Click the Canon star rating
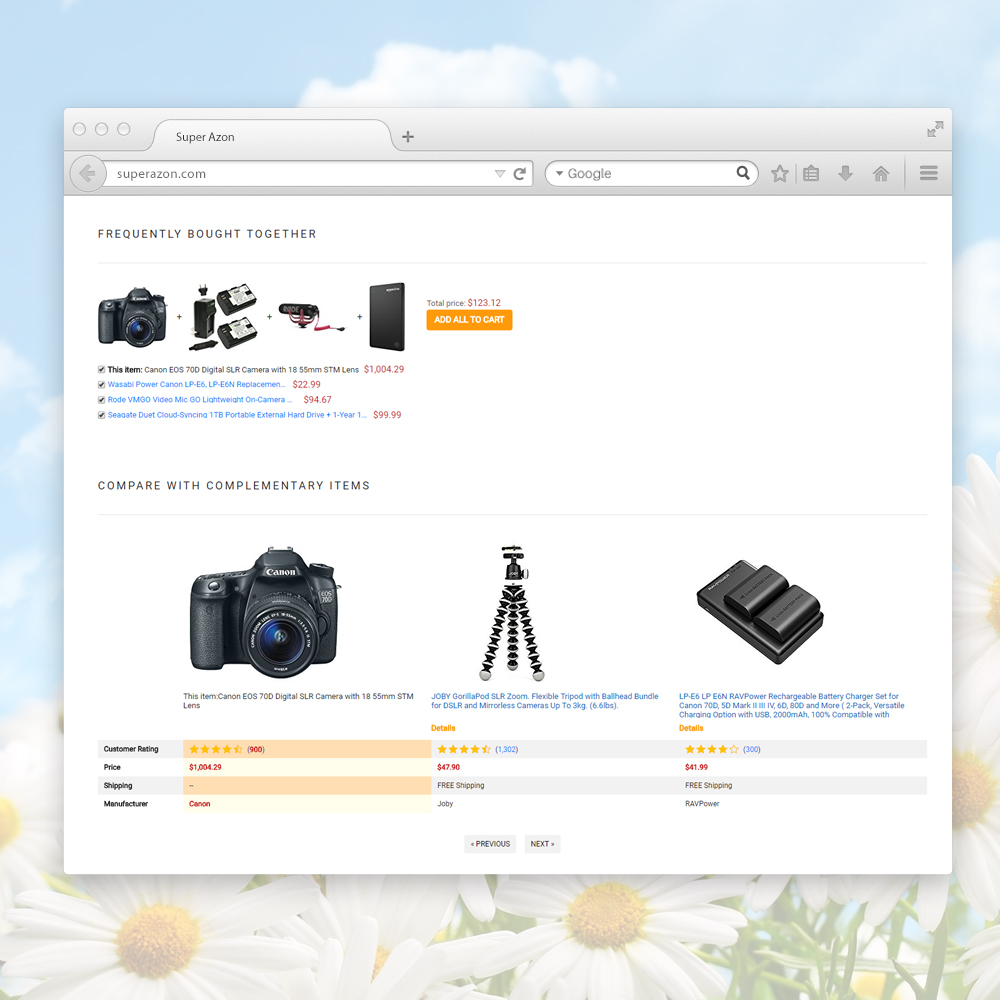The width and height of the screenshot is (1000, 1000). (216, 749)
